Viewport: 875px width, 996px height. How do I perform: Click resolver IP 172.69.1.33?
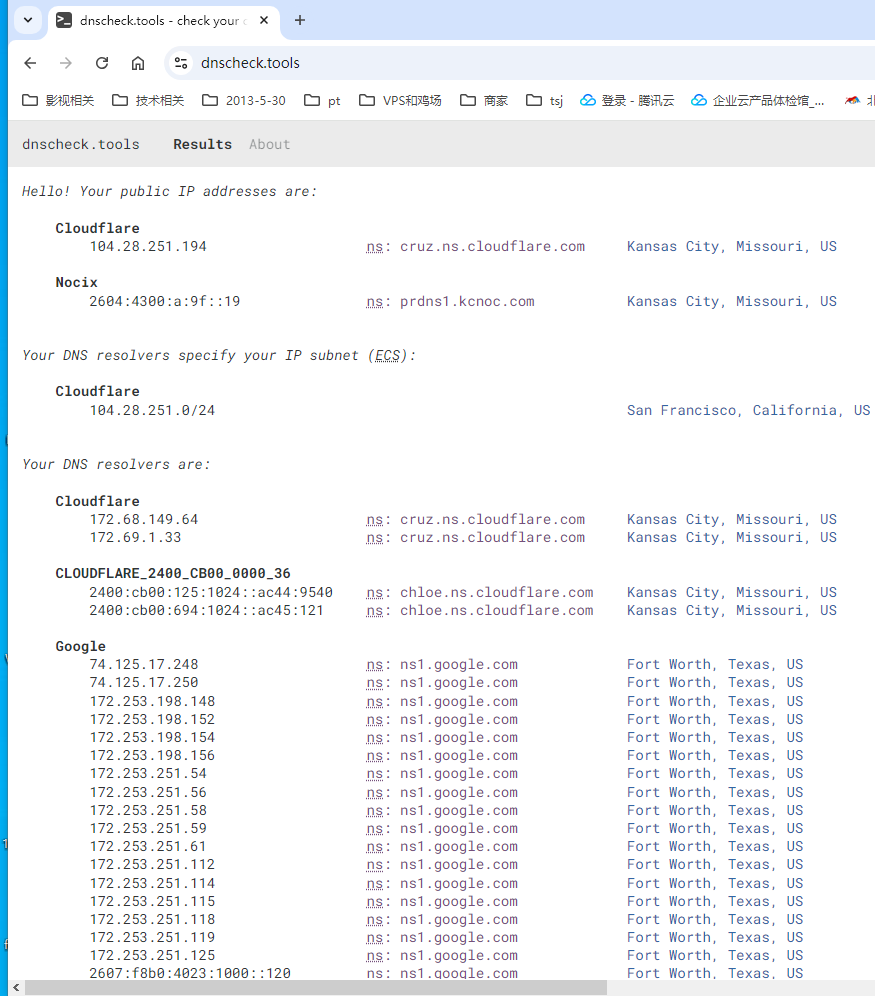(135, 537)
